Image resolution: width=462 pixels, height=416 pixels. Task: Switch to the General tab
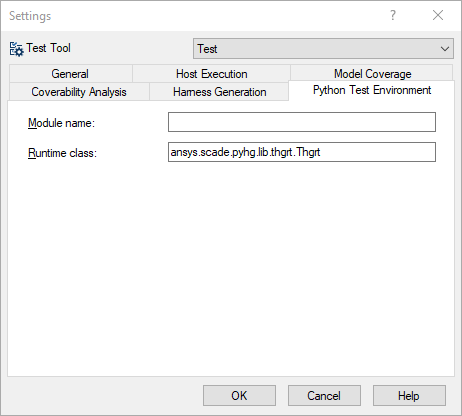tap(71, 74)
